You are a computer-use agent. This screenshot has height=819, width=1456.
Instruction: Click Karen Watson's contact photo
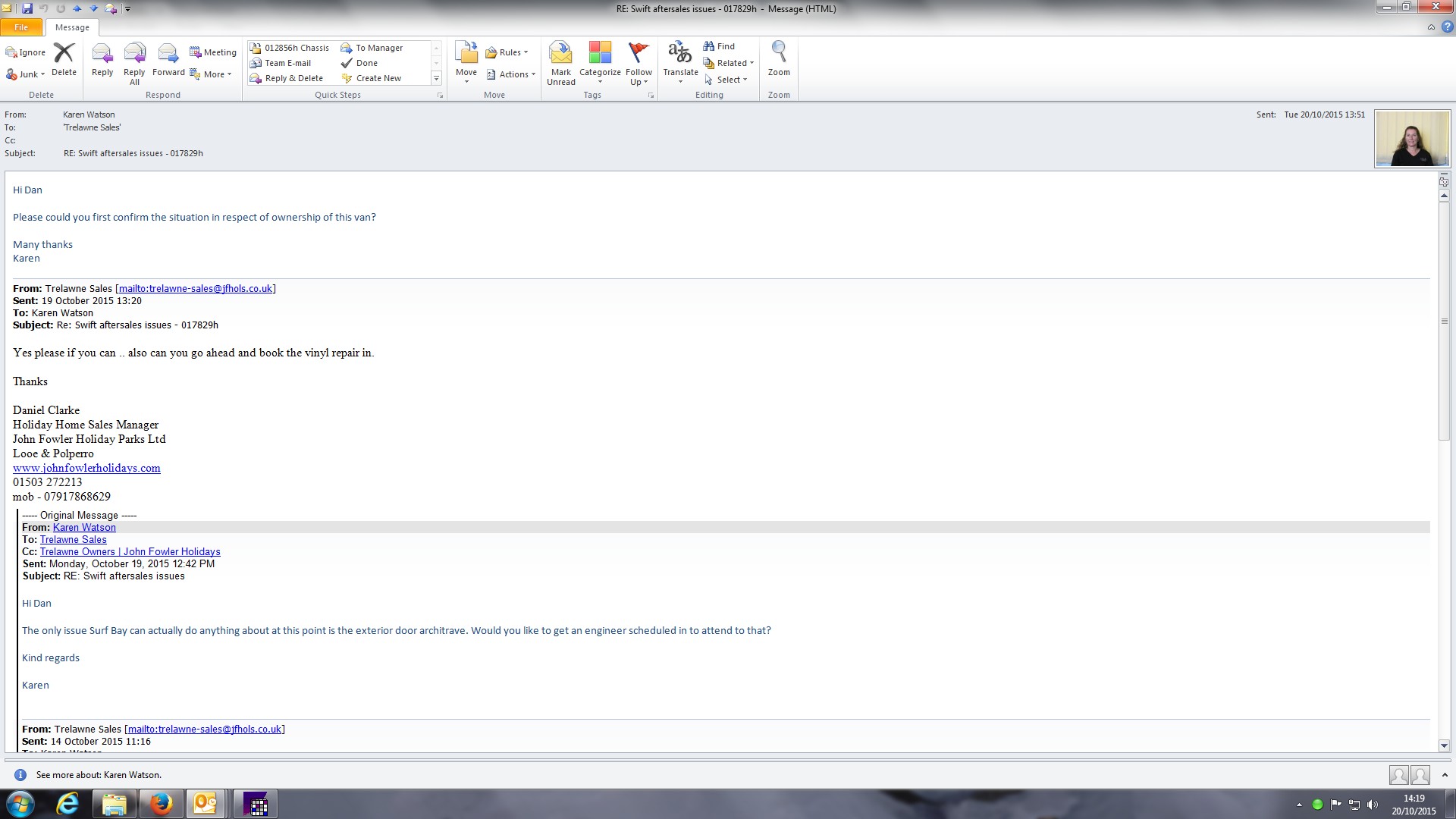(x=1412, y=139)
